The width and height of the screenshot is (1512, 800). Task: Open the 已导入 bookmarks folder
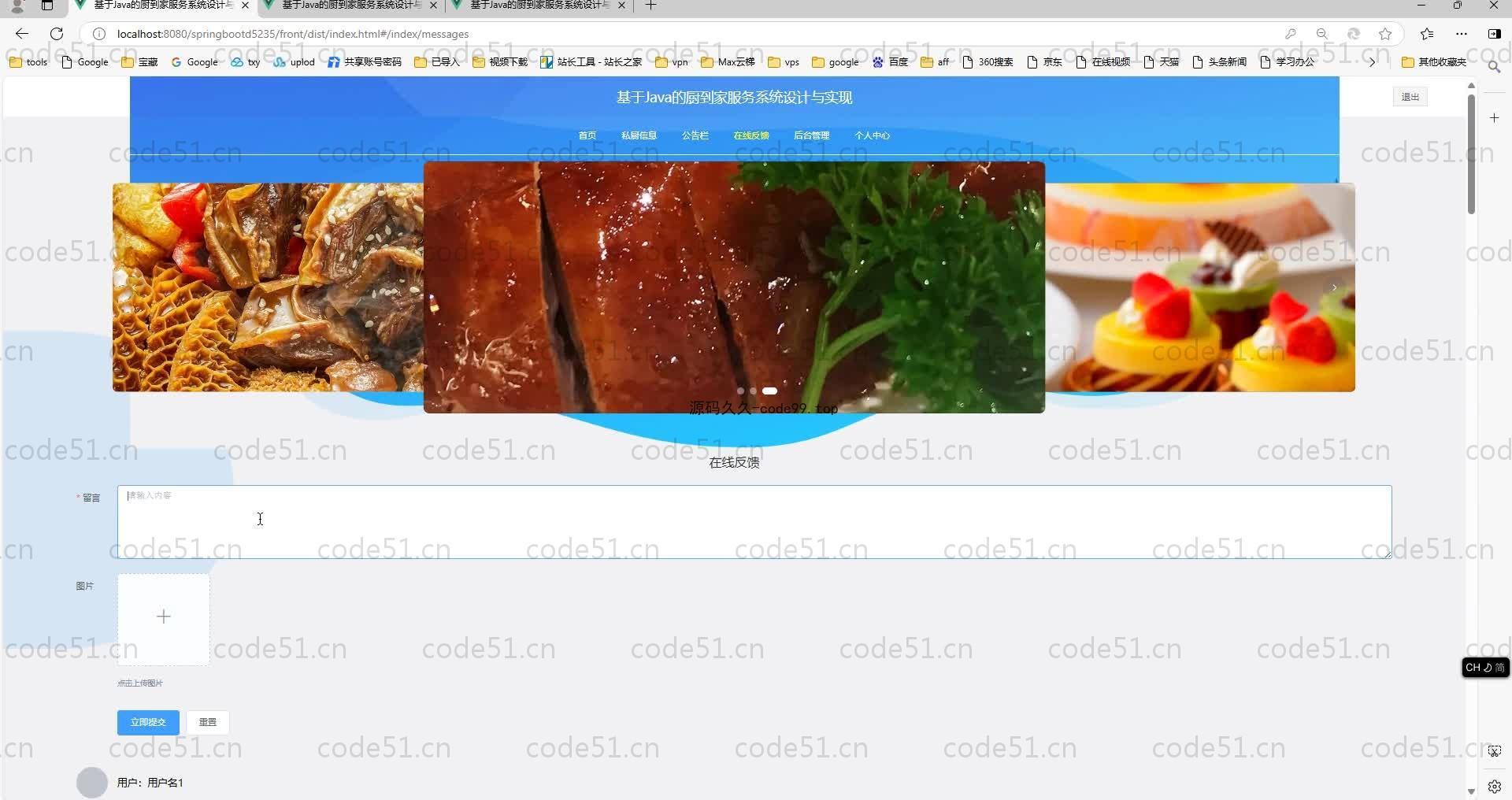pyautogui.click(x=436, y=62)
